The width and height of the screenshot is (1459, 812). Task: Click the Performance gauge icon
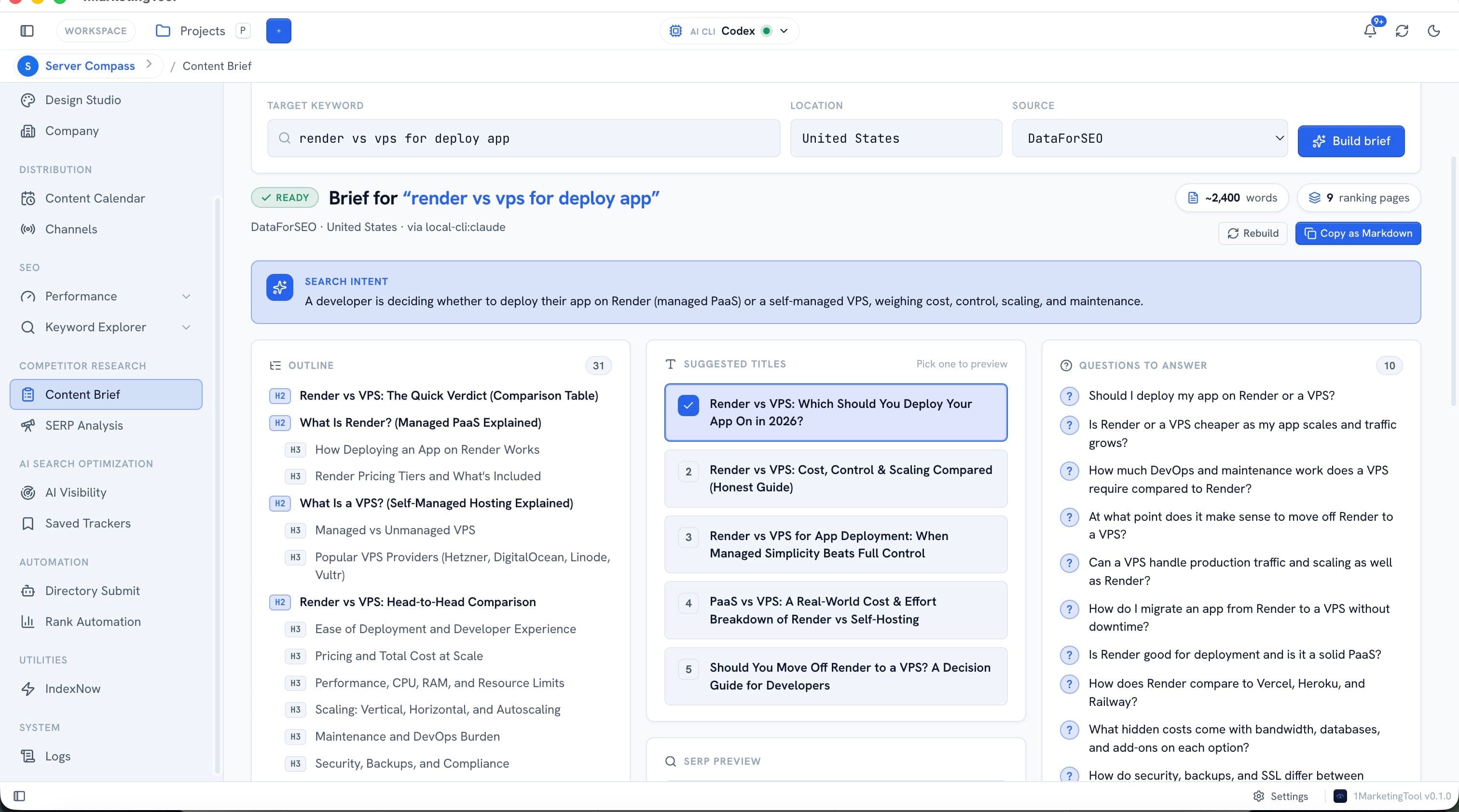28,297
